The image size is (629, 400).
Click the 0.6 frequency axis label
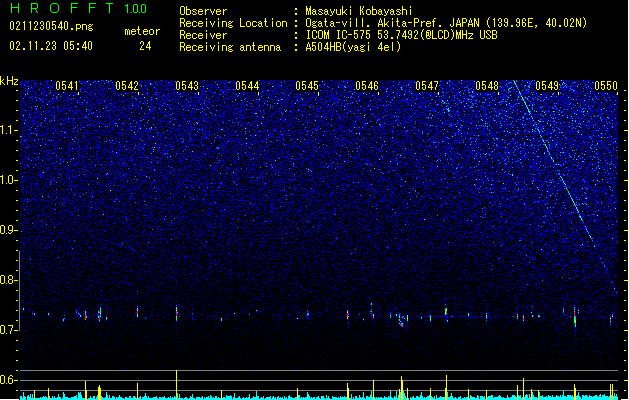tap(9, 380)
